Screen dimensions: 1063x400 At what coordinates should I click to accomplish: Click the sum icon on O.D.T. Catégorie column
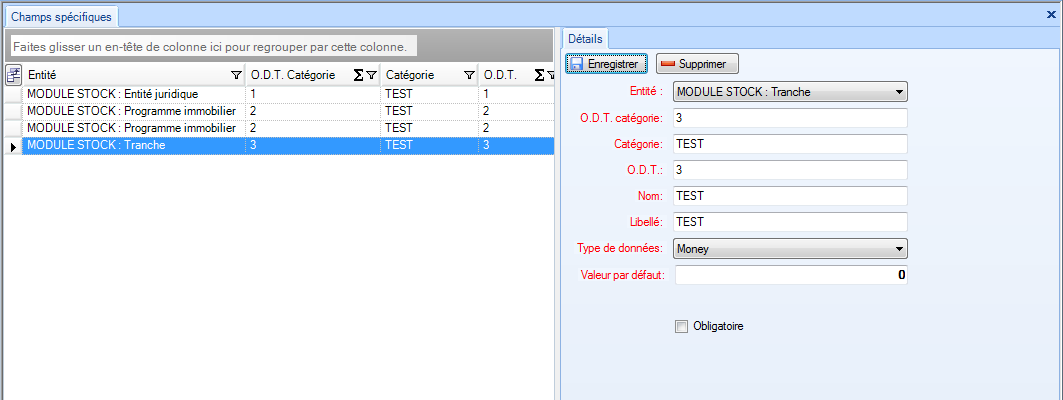pyautogui.click(x=358, y=75)
